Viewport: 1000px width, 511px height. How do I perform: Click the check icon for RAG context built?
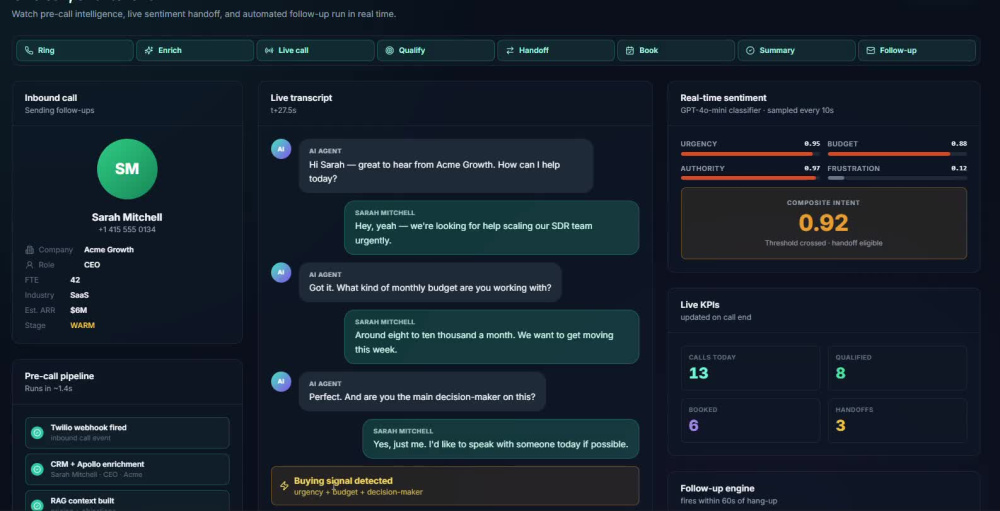point(37,505)
